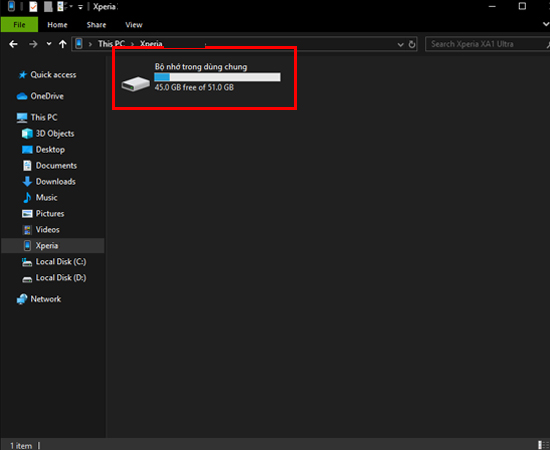The image size is (550, 450).
Task: Select Xperia device in sidebar
Action: coord(53,246)
